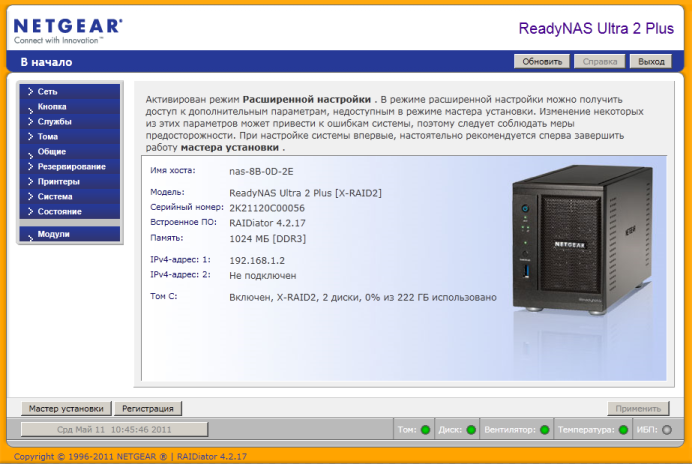
Task: Select firmware value RAIDiator 4.2.17
Action: click(x=267, y=223)
